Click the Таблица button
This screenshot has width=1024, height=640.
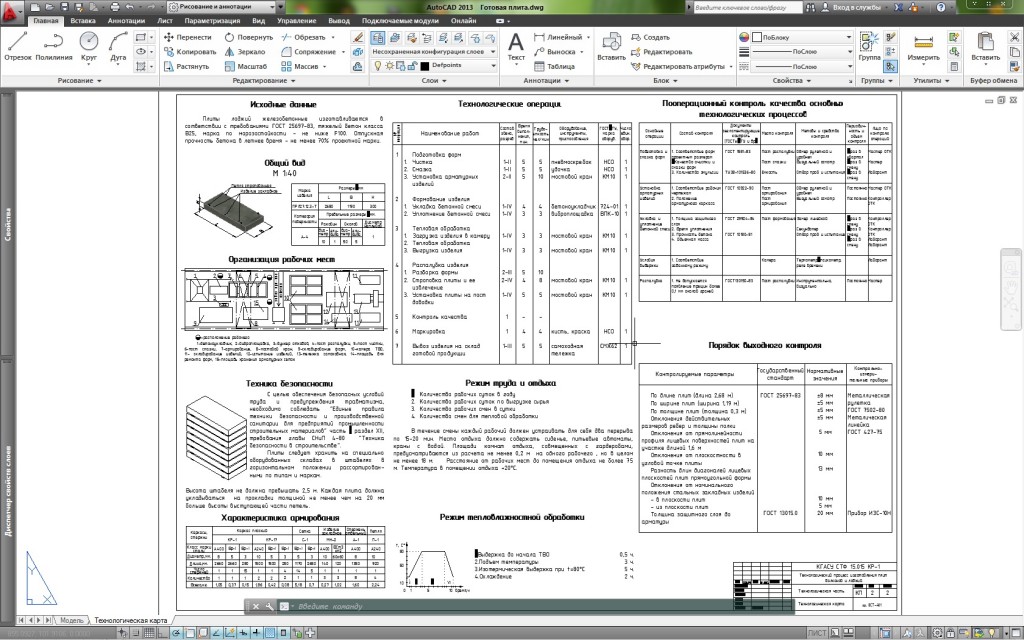coord(554,66)
